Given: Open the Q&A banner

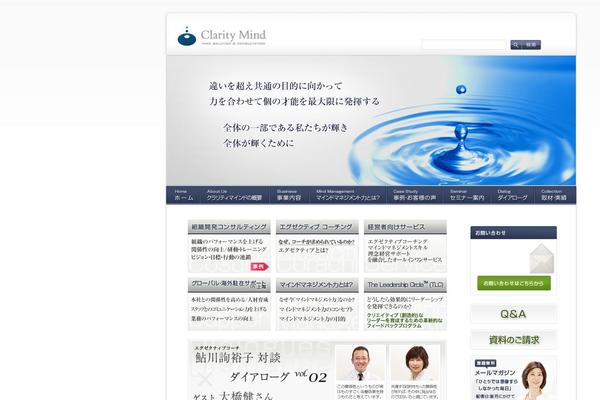Looking at the screenshot, I should [x=514, y=314].
